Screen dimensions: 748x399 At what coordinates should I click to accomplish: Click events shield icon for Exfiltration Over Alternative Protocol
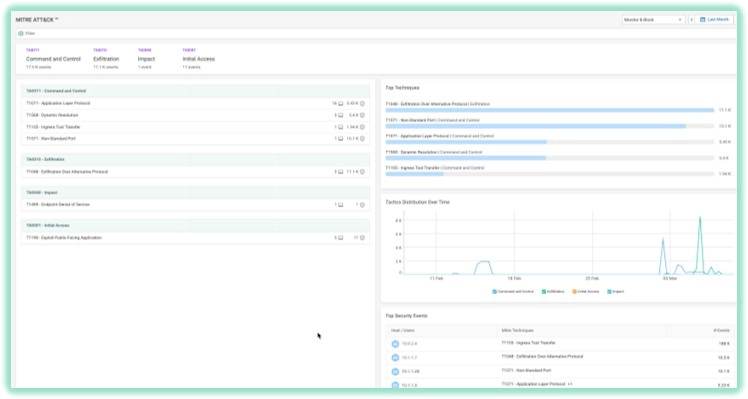click(x=362, y=172)
